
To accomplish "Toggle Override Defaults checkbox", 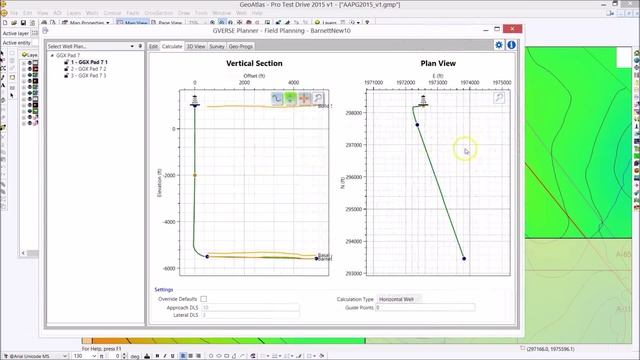I will 203,299.
